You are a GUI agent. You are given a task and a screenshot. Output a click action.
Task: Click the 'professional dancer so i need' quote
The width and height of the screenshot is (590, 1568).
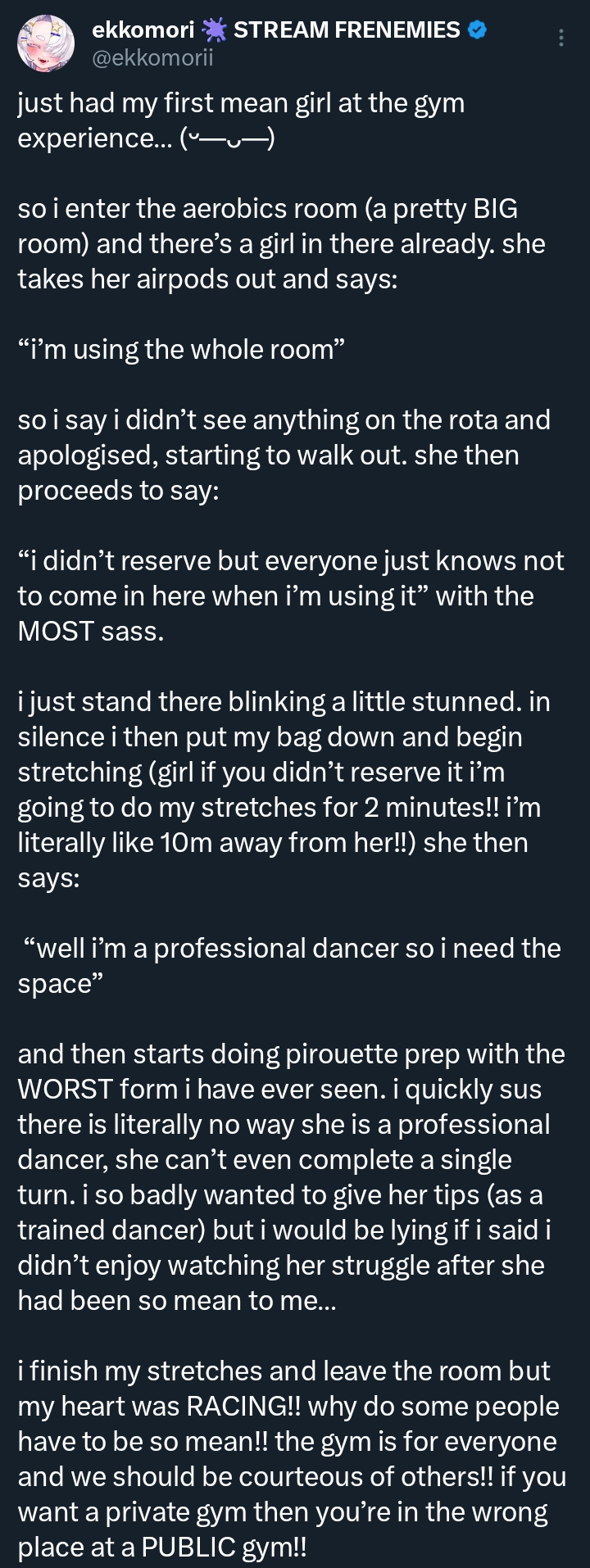[289, 966]
